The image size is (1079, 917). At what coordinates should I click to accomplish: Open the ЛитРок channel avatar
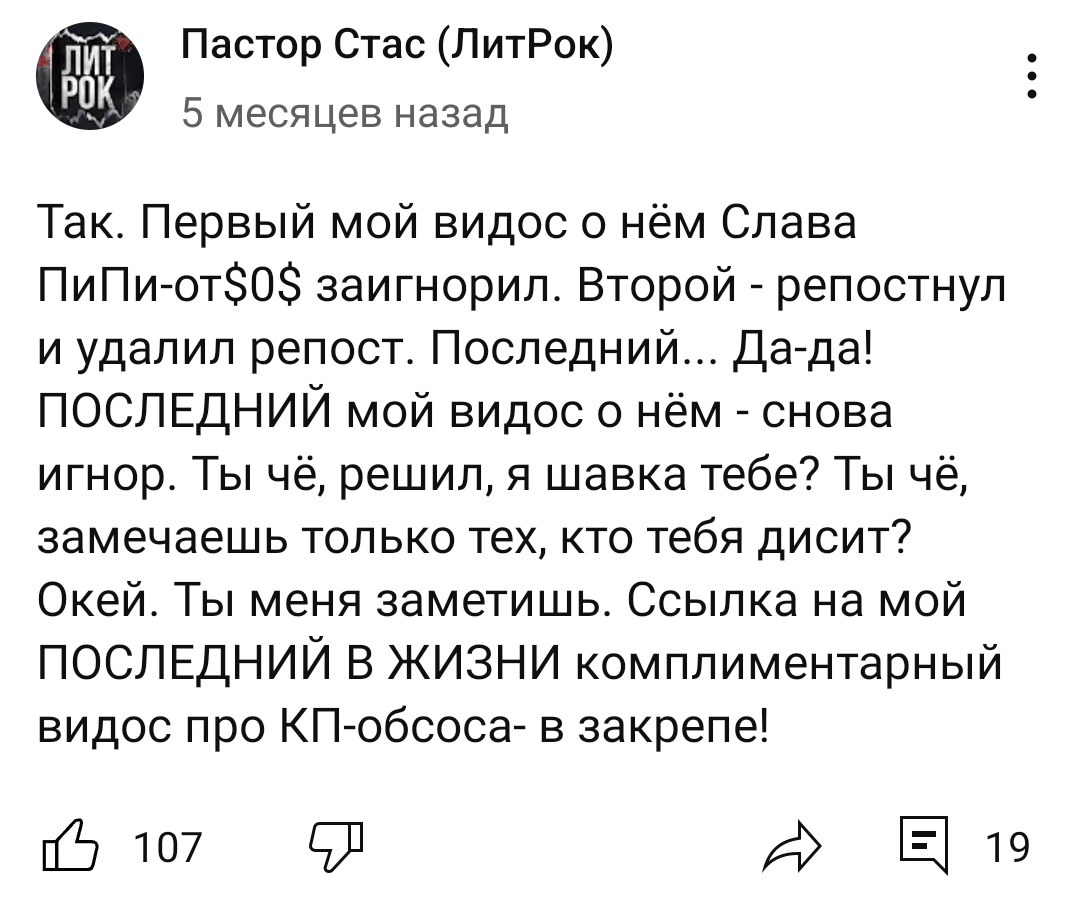(x=90, y=77)
